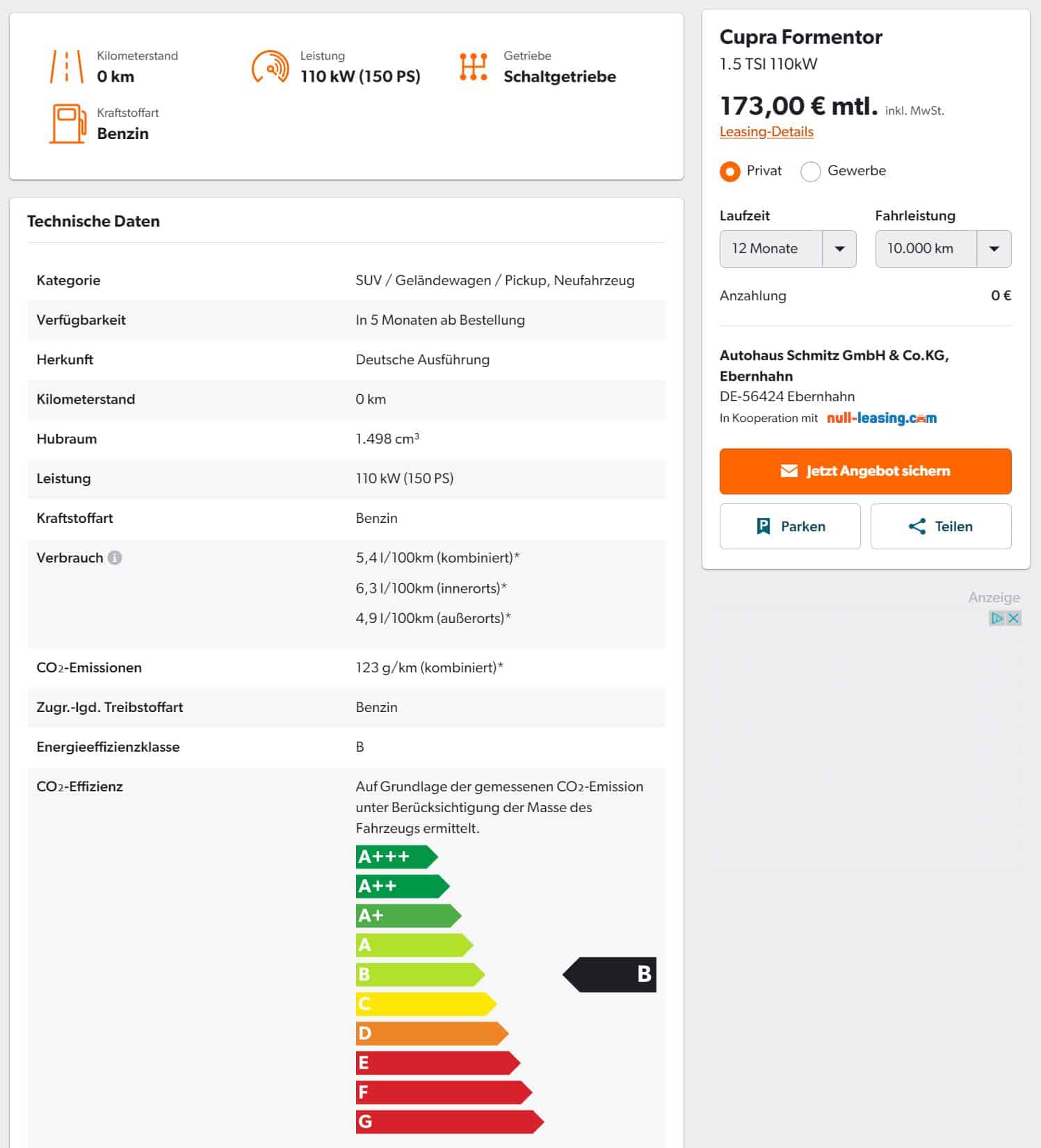Click the Fahrleistung dropdown arrow
1041x1148 pixels.
tap(994, 249)
